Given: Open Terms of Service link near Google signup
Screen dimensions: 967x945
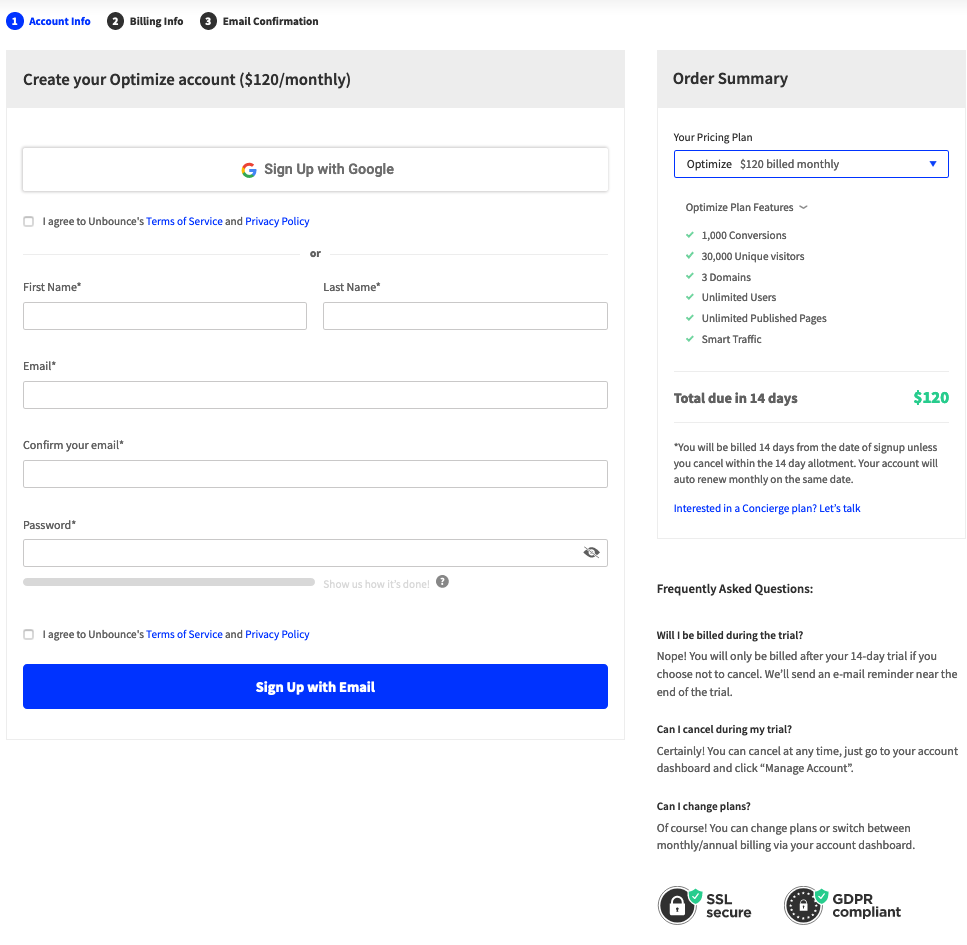Looking at the screenshot, I should (x=184, y=221).
